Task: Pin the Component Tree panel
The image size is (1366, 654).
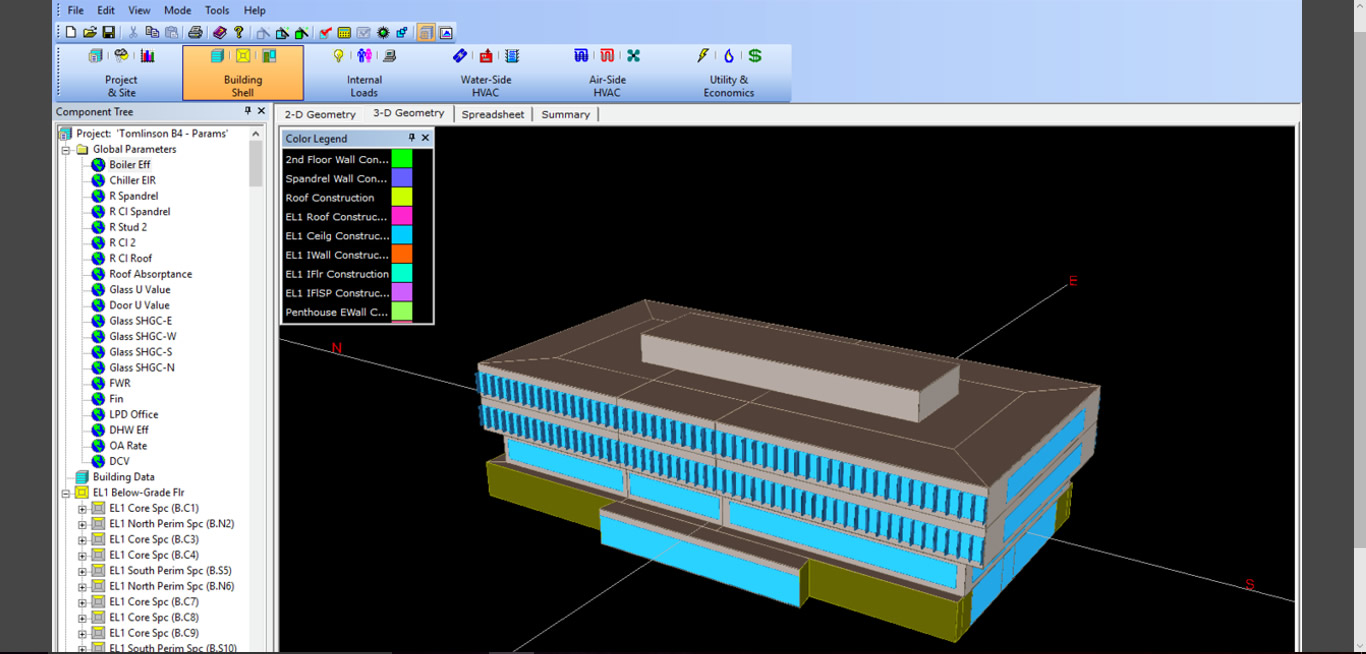Action: coord(248,111)
